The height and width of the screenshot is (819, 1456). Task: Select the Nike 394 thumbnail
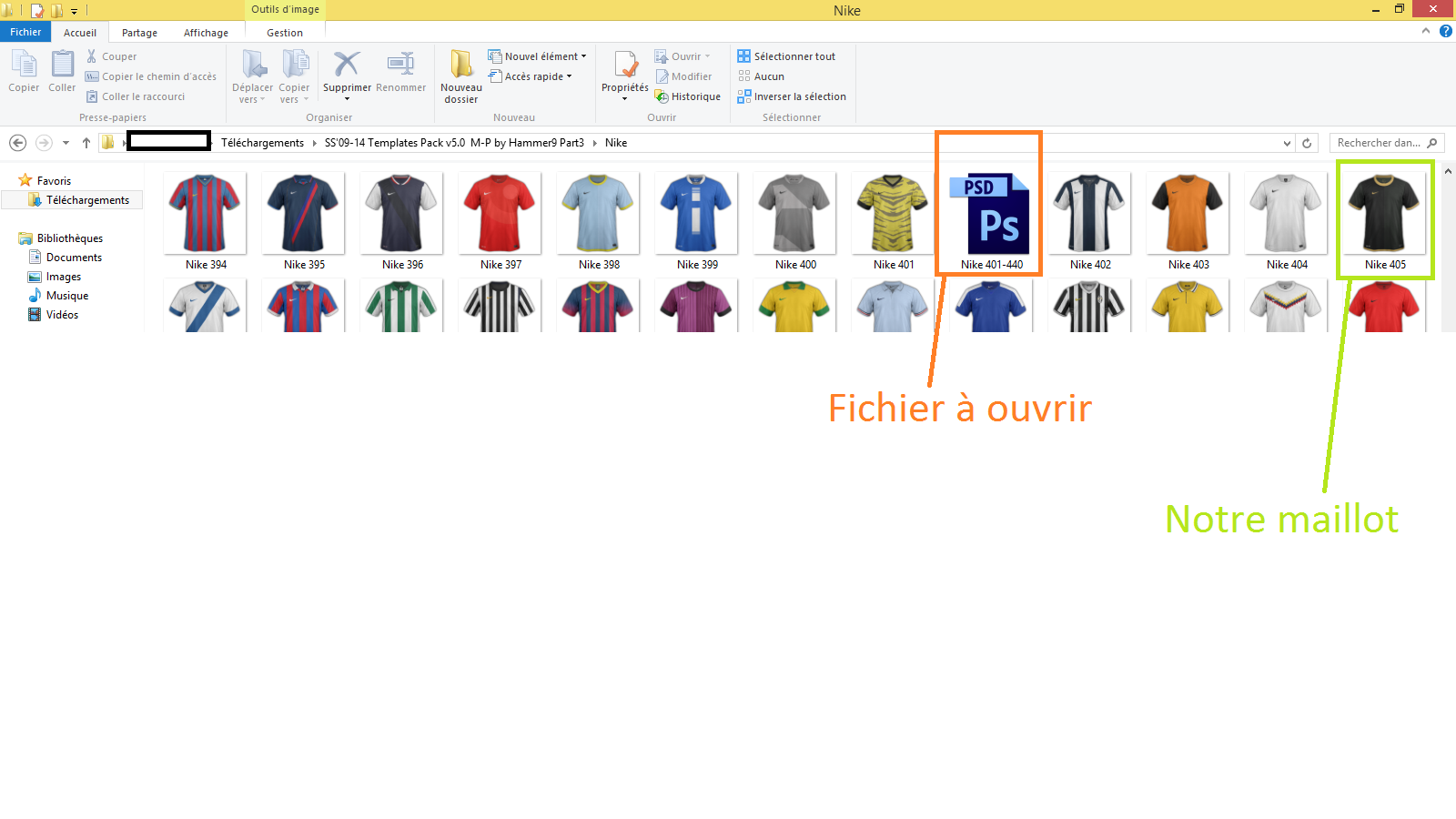(x=206, y=222)
